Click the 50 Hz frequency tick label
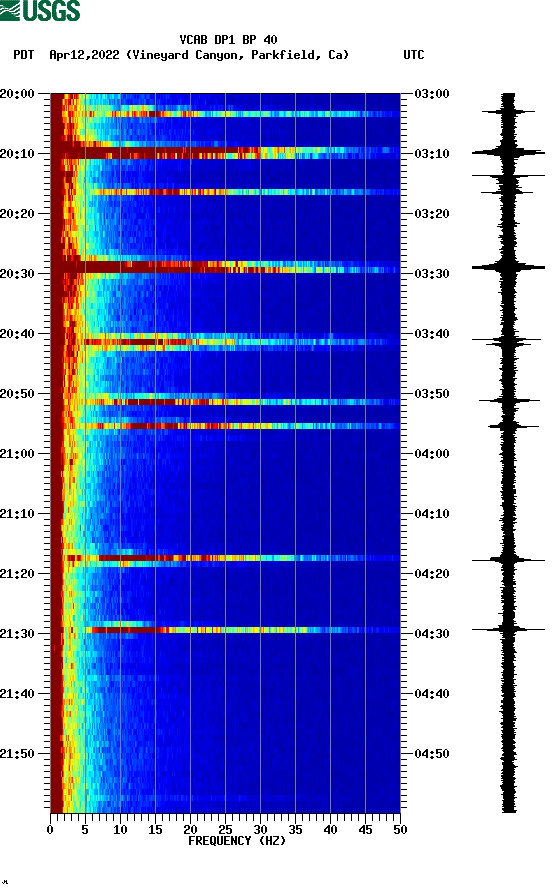552x893 pixels. tap(400, 830)
